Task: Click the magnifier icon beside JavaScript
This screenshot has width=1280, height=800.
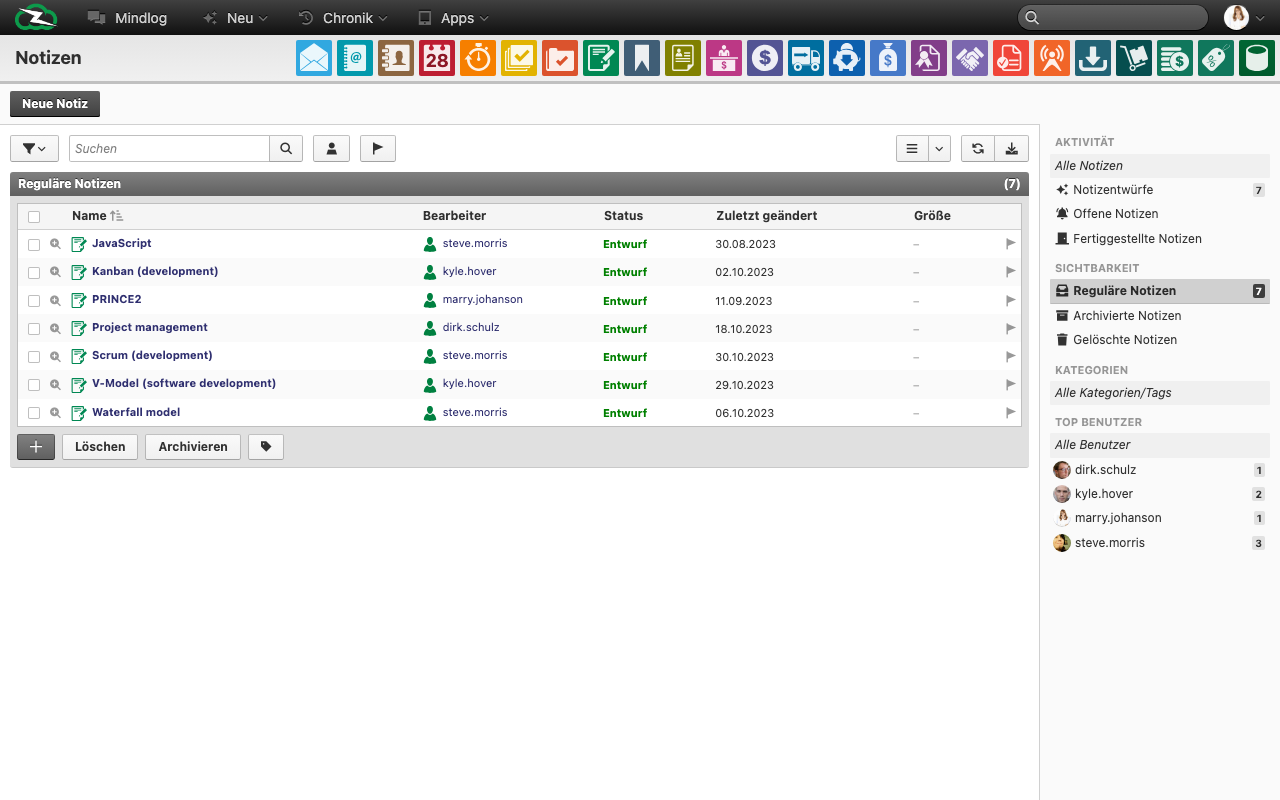Action: (55, 244)
